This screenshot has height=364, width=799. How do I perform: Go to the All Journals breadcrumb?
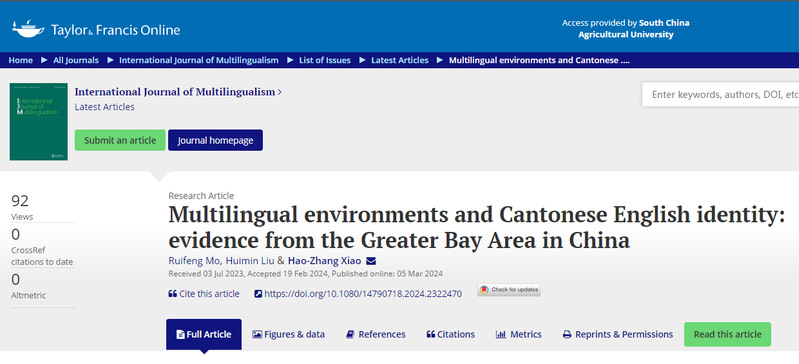coord(76,60)
